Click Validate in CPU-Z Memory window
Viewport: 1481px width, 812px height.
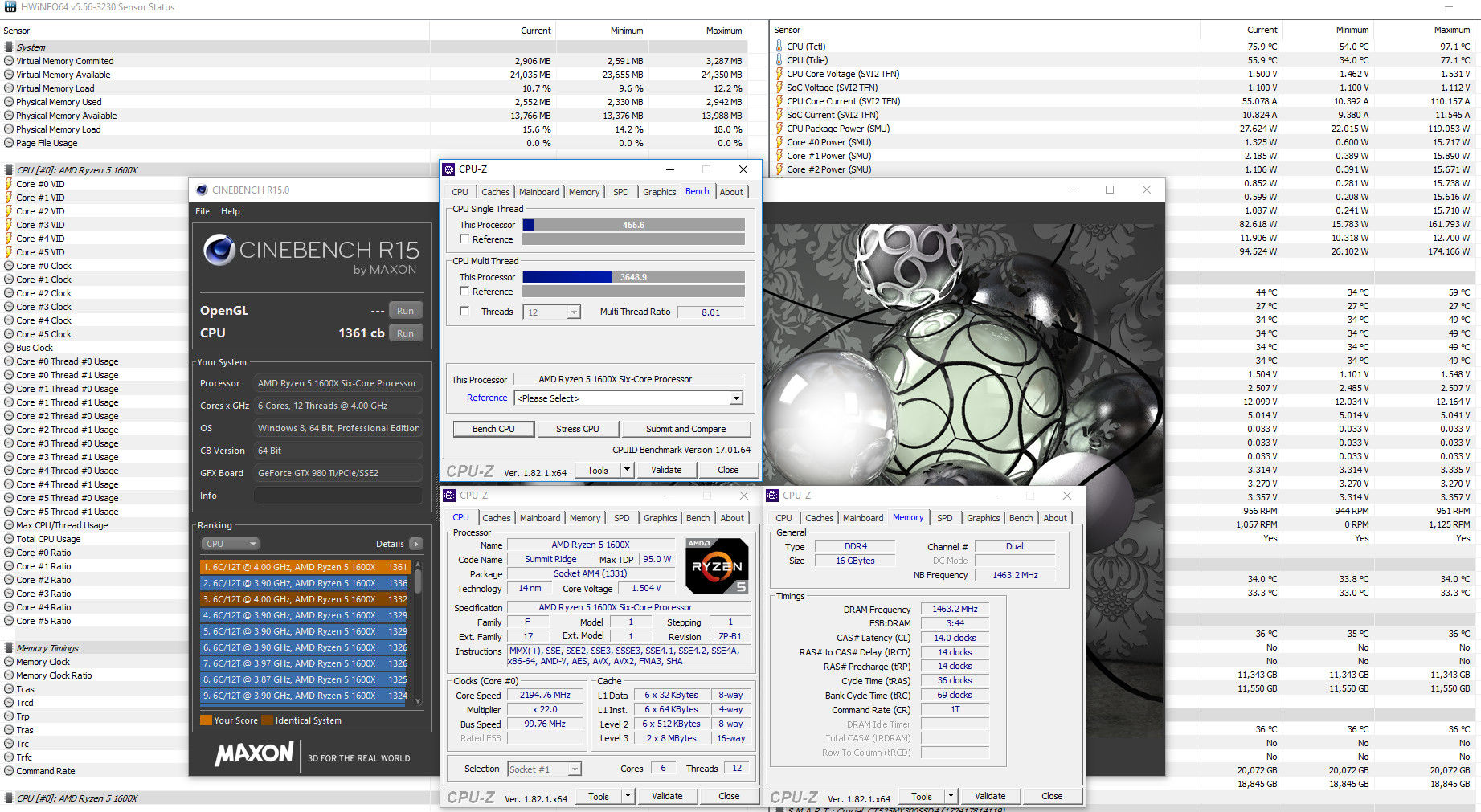(990, 796)
